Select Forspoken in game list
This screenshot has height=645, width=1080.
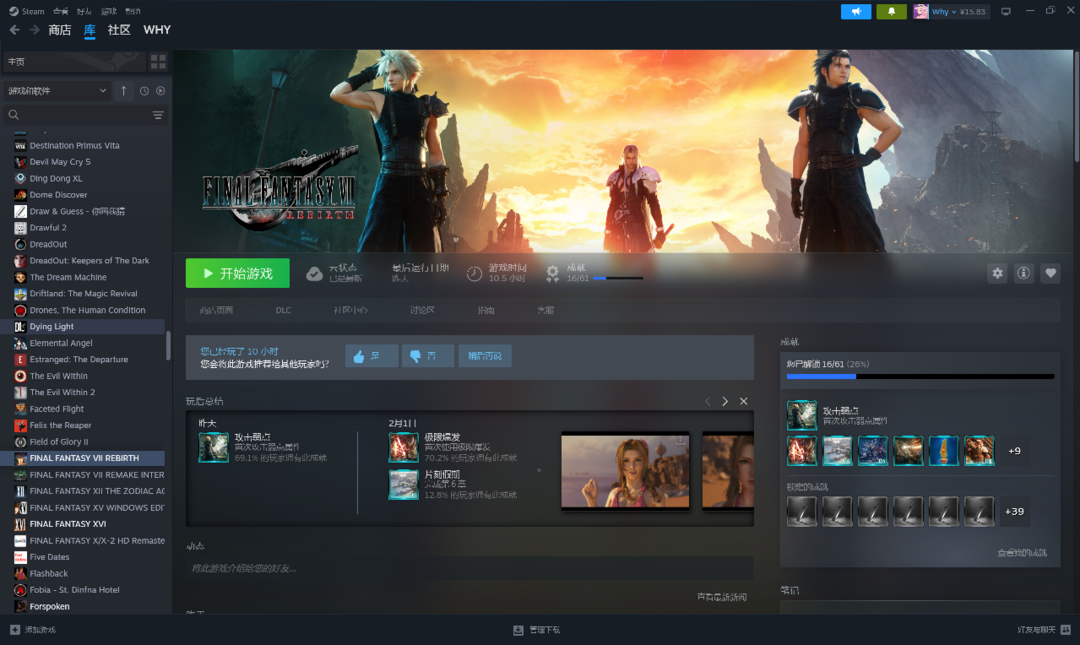83,606
